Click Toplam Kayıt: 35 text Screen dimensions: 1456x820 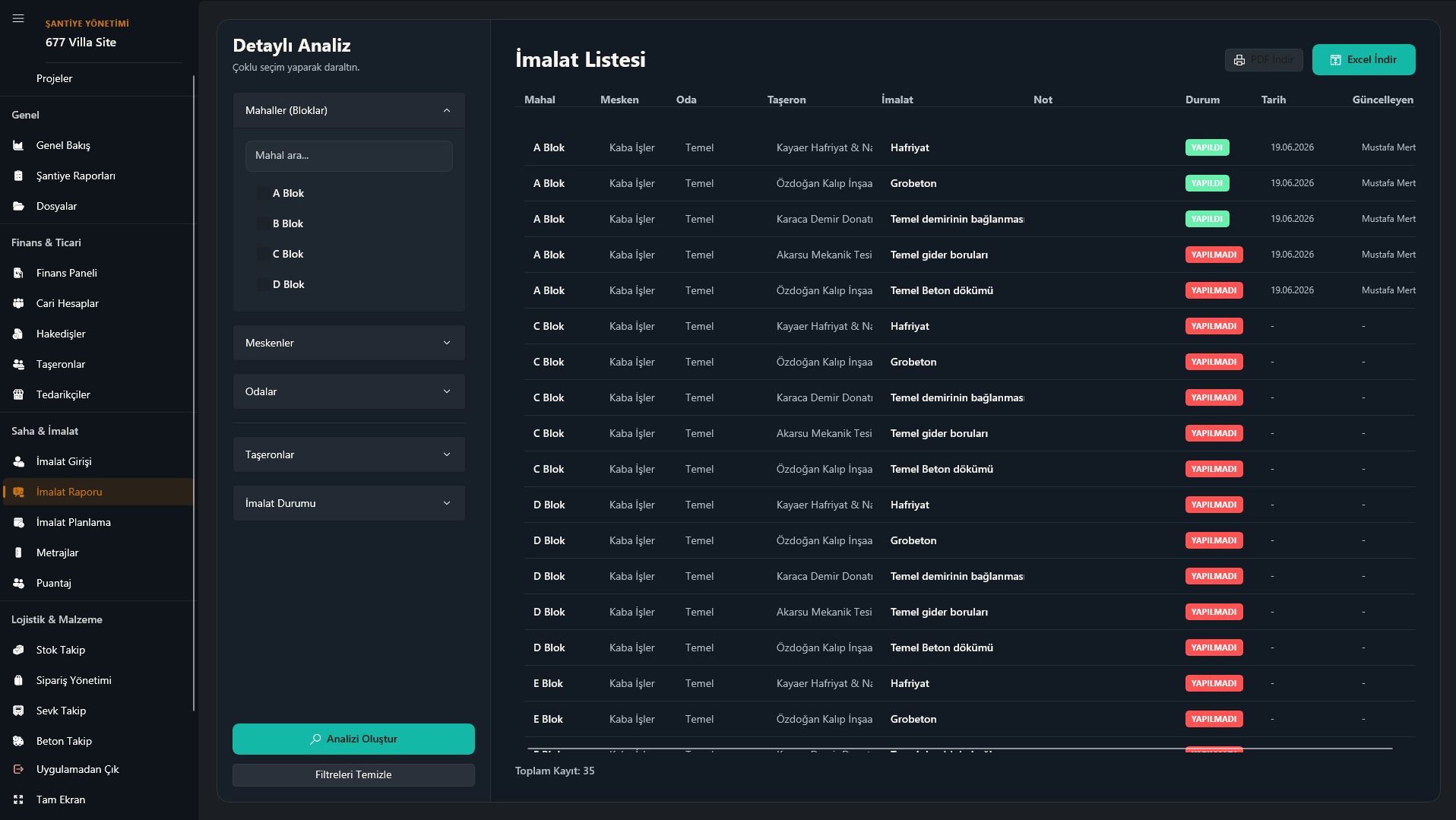tap(555, 771)
